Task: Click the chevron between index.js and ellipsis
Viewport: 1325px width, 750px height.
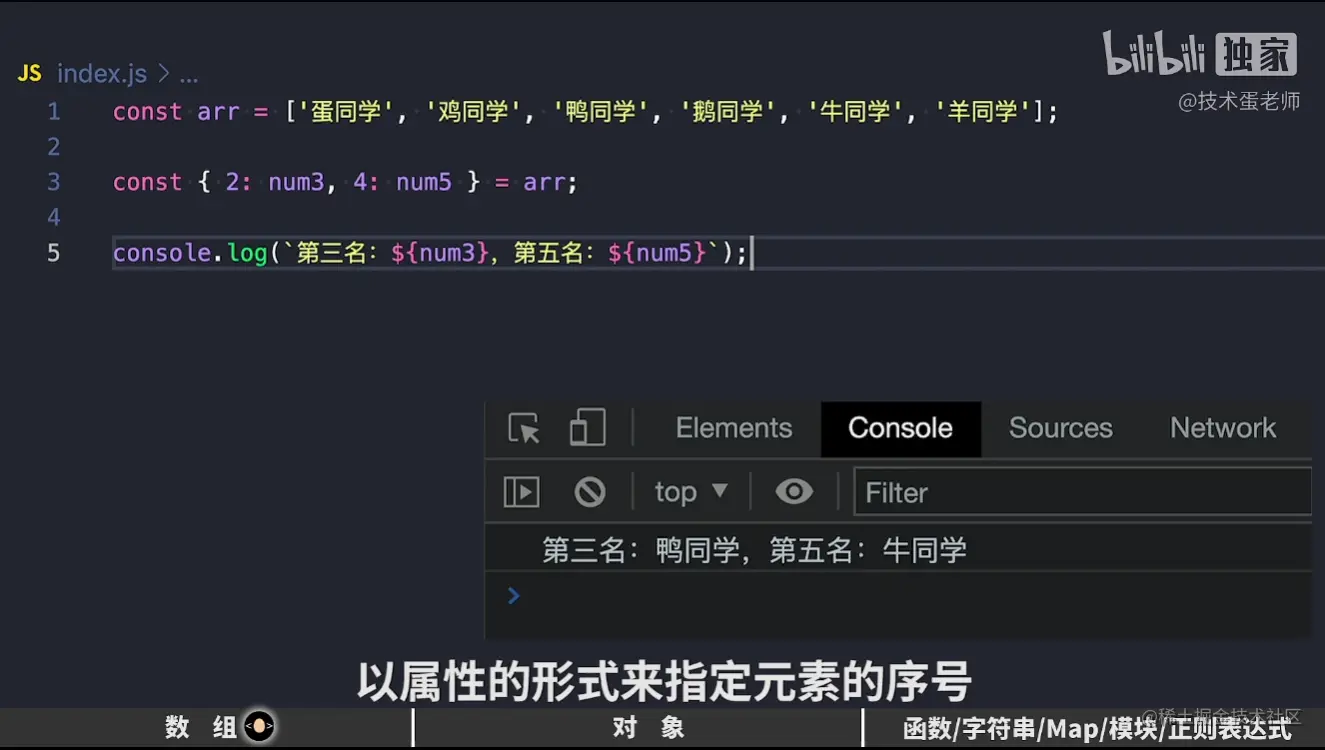Action: [163, 73]
